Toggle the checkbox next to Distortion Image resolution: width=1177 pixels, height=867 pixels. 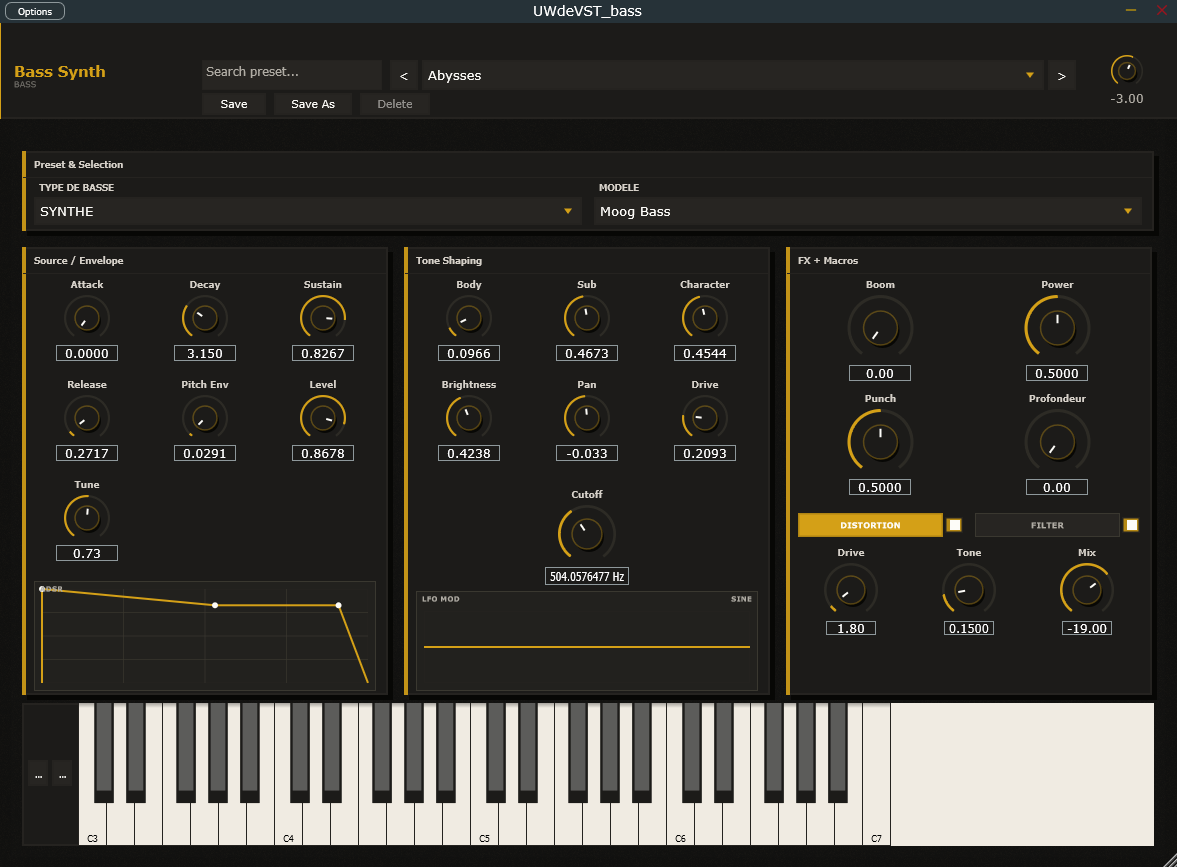click(x=955, y=525)
